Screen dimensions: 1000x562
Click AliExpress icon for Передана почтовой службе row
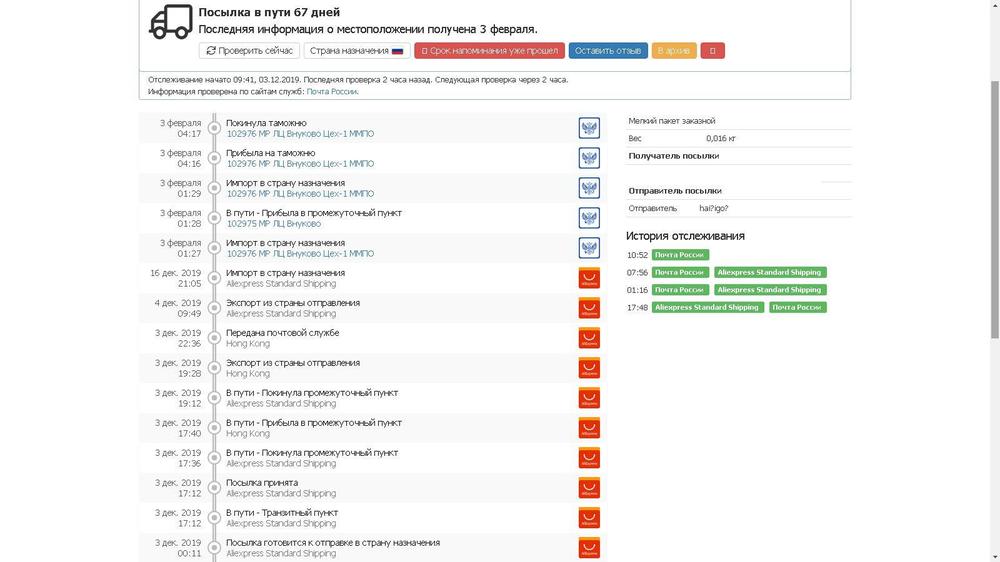(589, 338)
